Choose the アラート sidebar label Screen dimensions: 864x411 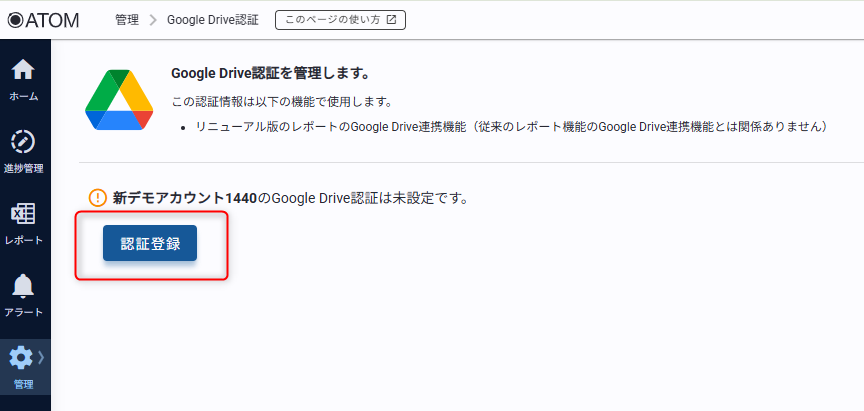tap(24, 312)
